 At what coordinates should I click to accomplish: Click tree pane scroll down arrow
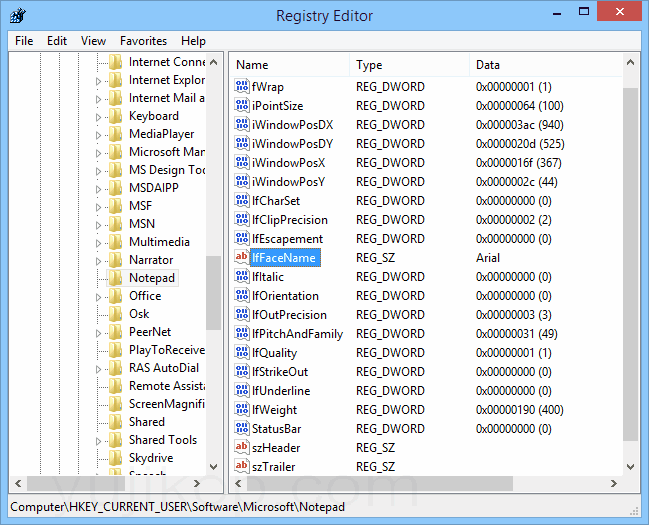pyautogui.click(x=214, y=467)
